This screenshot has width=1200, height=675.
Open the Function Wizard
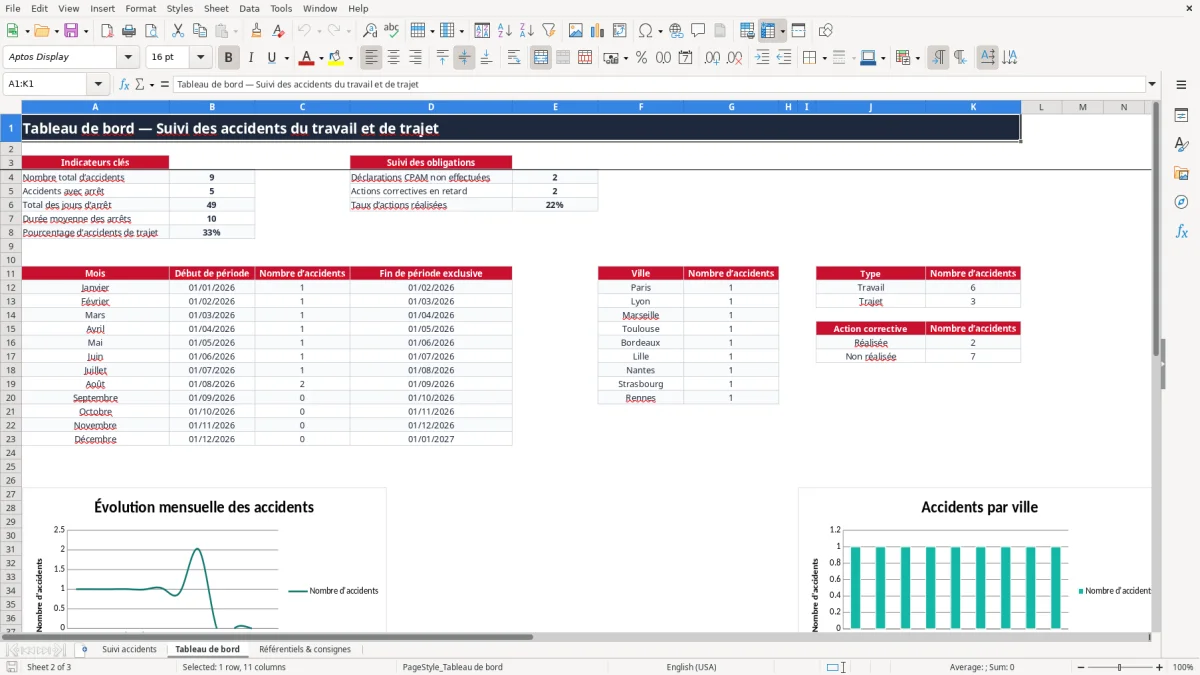[124, 84]
